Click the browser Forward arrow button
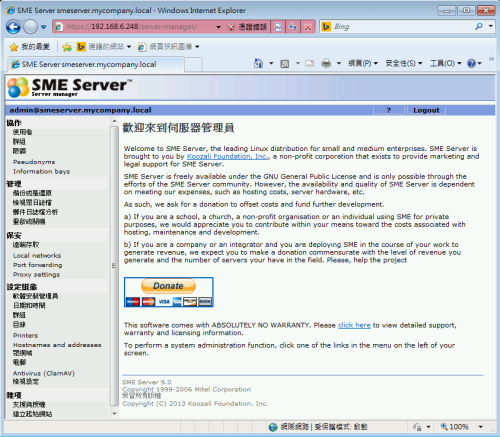The height and width of the screenshot is (437, 500). click(30, 27)
